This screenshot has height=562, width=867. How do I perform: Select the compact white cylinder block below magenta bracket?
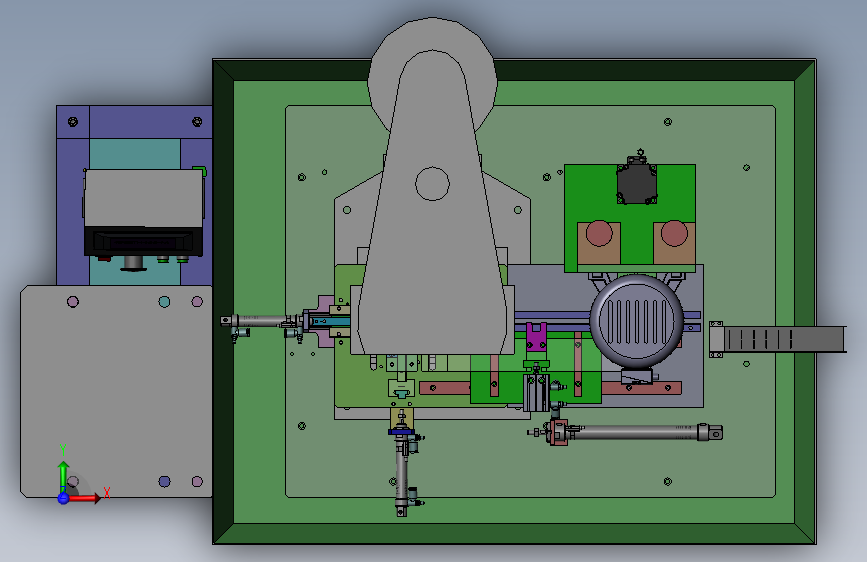[536, 392]
